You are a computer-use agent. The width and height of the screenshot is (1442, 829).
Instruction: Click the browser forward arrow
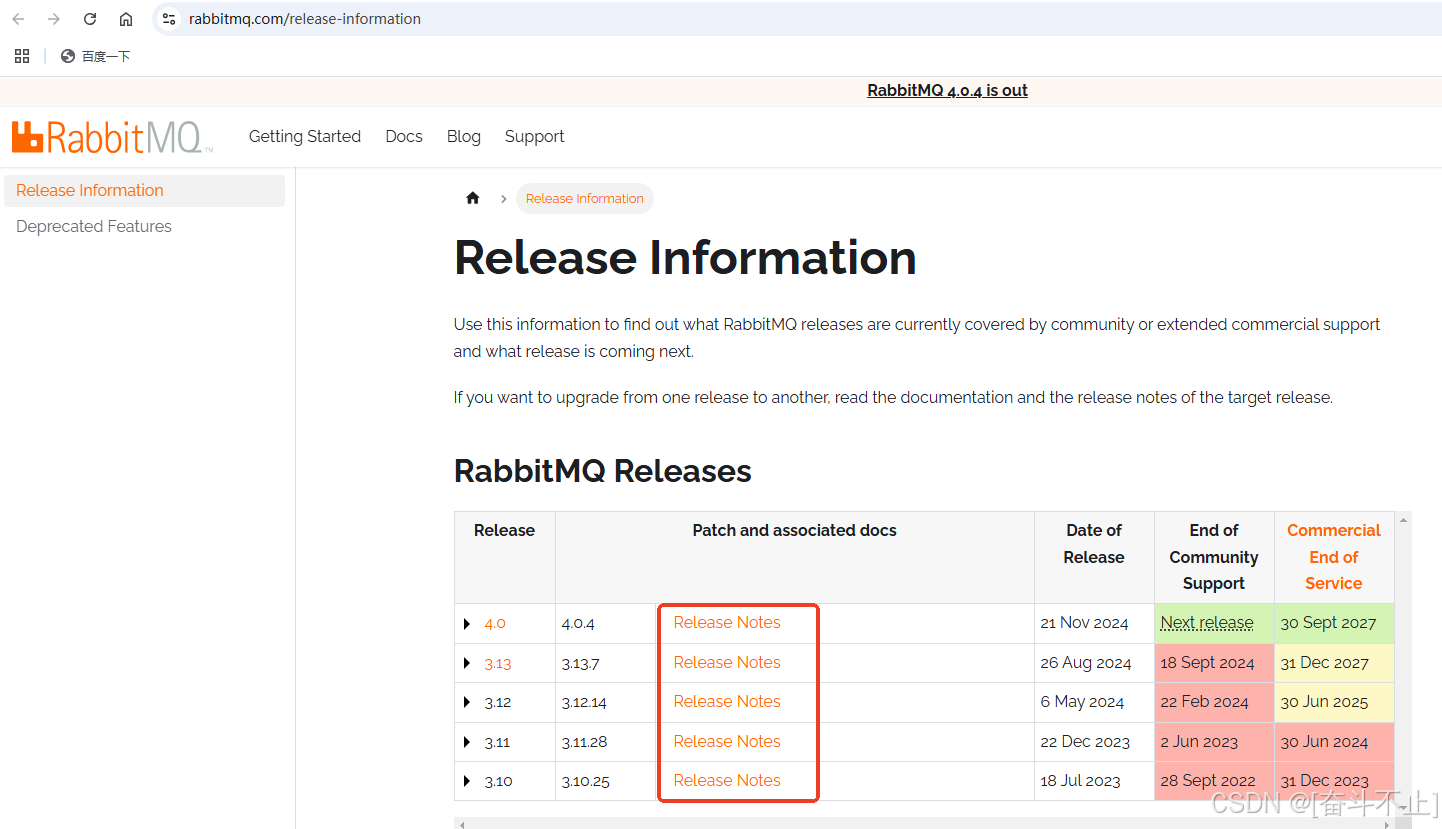(x=54, y=19)
